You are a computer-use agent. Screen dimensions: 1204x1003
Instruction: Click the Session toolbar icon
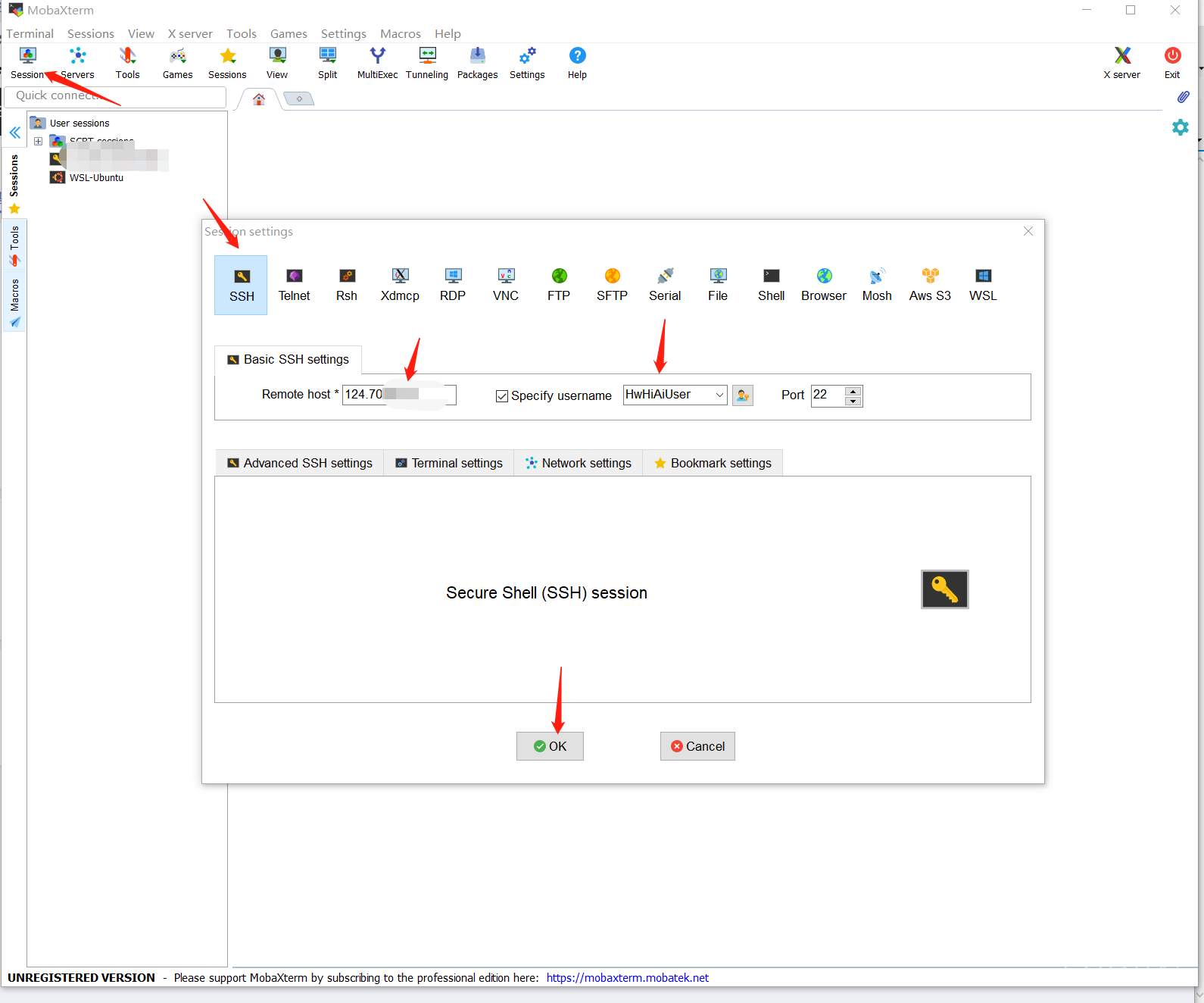(28, 63)
